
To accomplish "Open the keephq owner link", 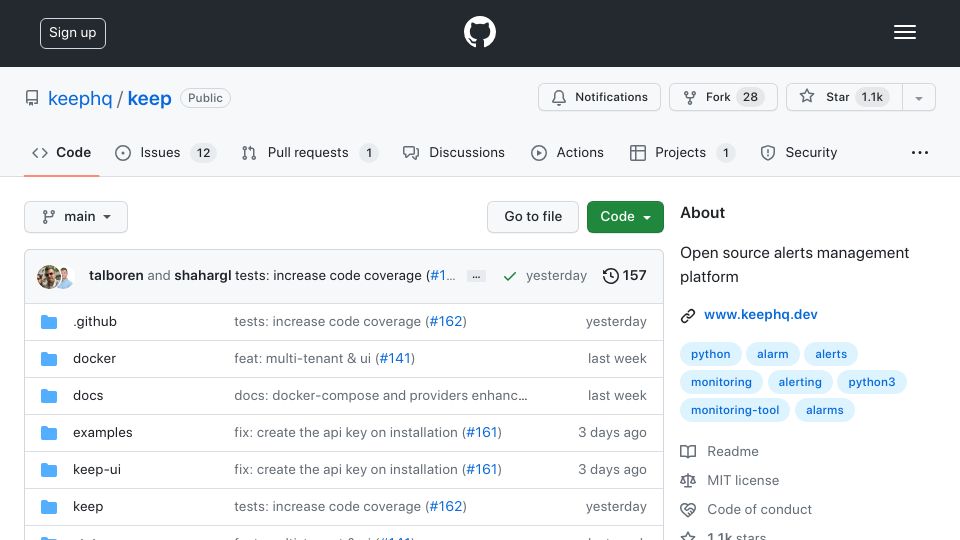I will point(80,99).
